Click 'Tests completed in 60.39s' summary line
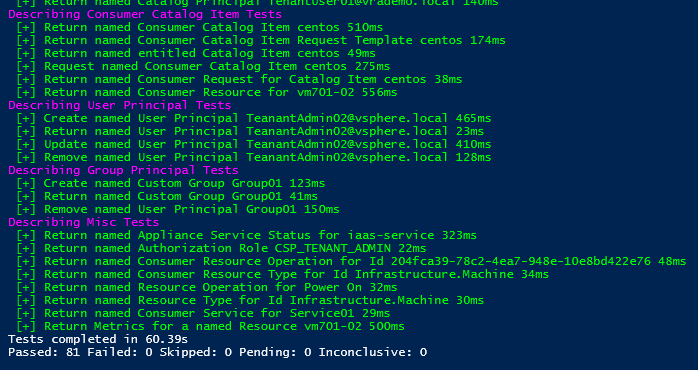This screenshot has height=370, width=698. tap(98, 339)
